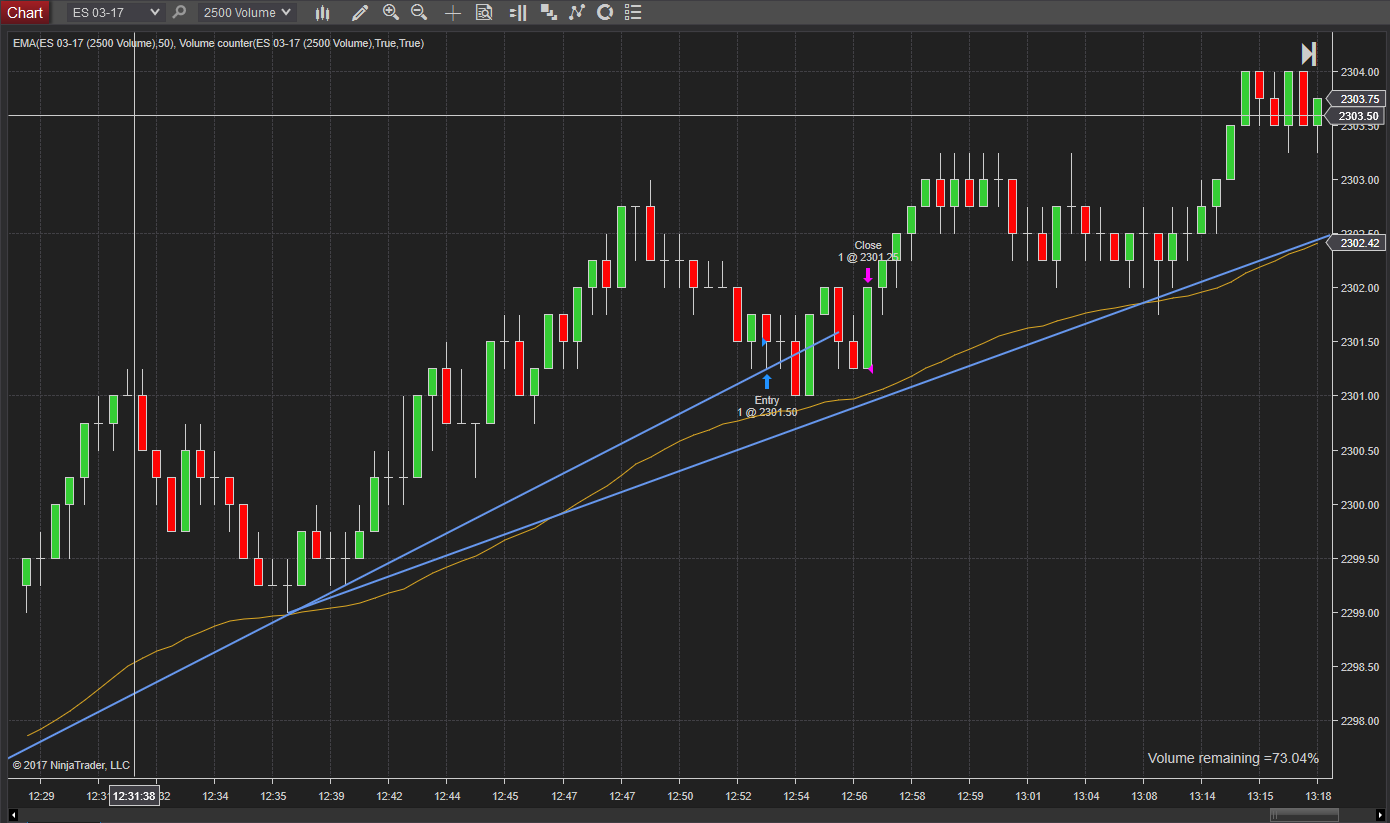
Task: Click the EMA and Volume counter indicator label
Action: point(218,43)
